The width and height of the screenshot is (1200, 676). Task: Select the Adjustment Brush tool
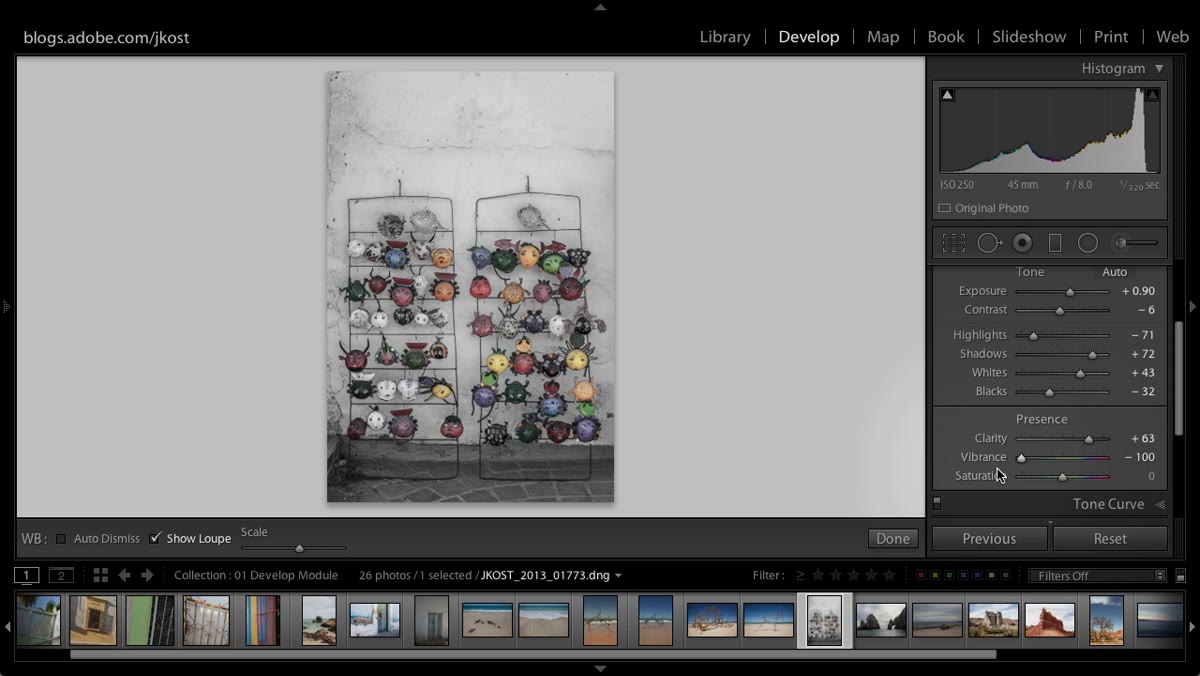1136,243
